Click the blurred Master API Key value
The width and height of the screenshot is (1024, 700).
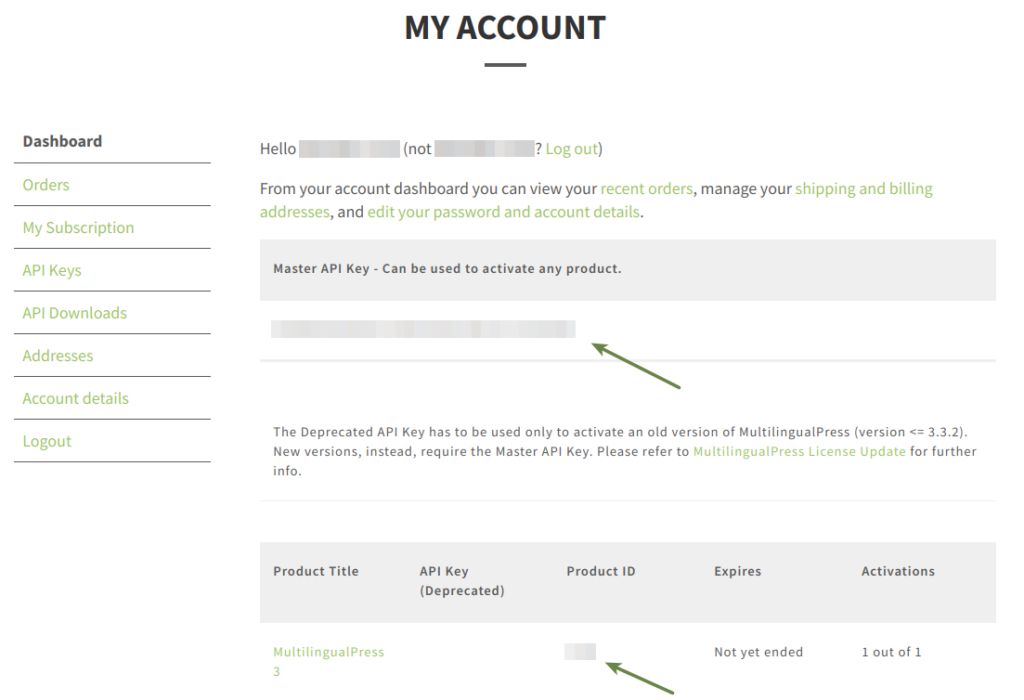[423, 329]
